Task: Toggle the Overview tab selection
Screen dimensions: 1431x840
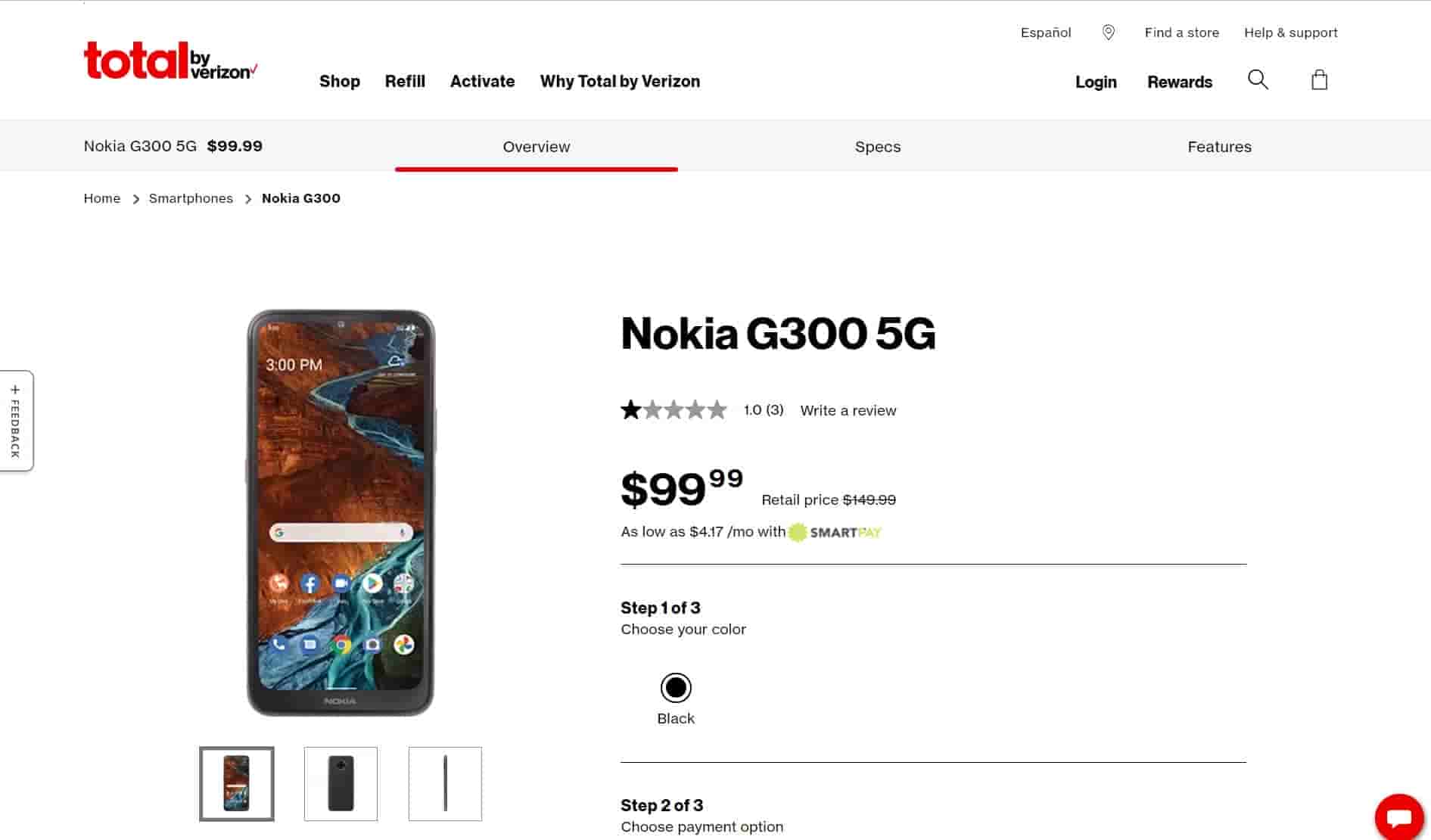Action: point(536,147)
